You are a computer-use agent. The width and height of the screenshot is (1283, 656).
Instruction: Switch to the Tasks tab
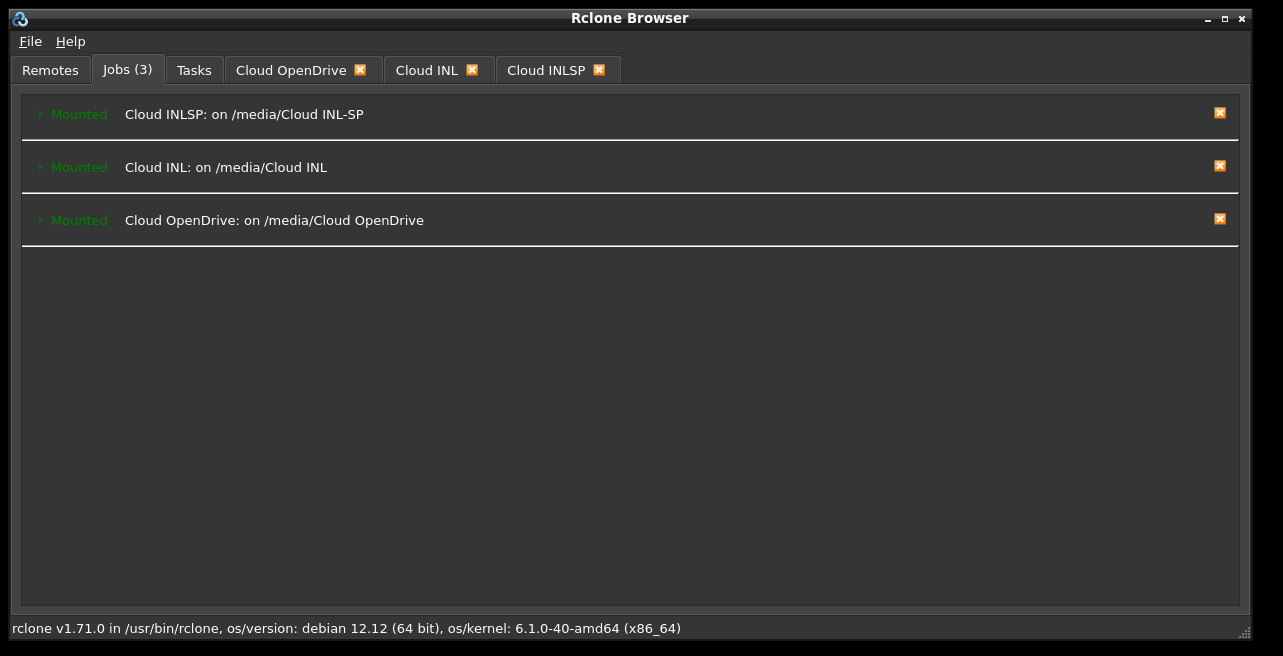tap(194, 70)
